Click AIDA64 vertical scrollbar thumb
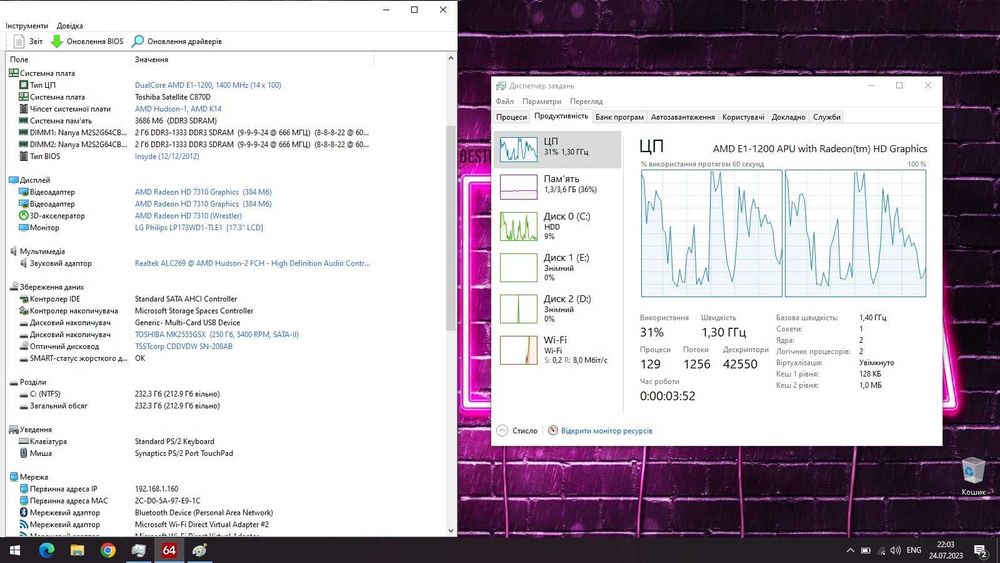1000x563 pixels. 451,228
